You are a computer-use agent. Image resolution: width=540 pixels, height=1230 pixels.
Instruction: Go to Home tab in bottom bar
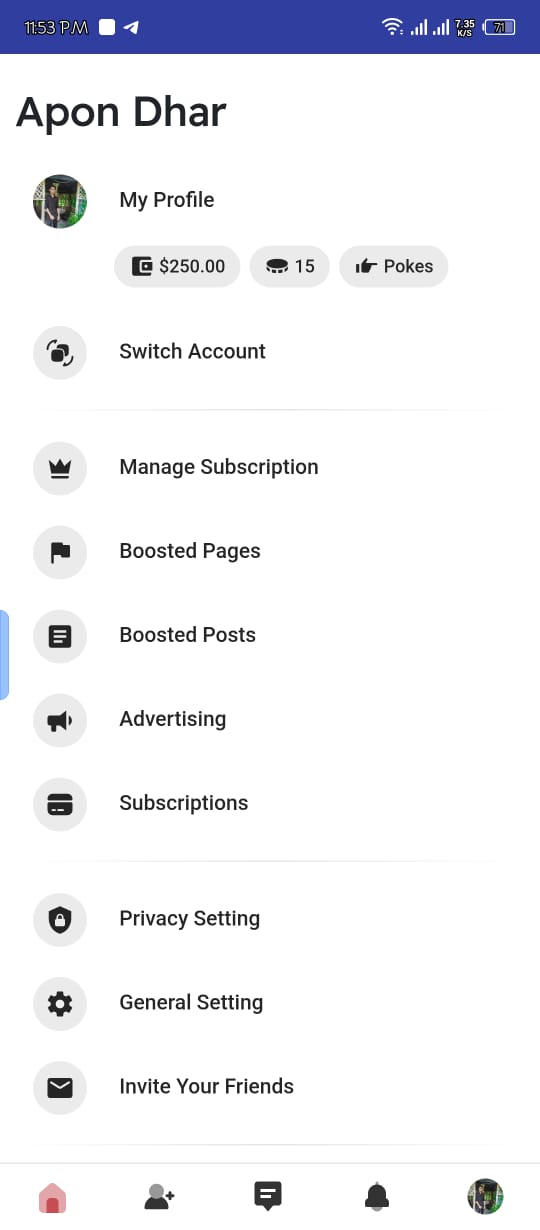[53, 1196]
